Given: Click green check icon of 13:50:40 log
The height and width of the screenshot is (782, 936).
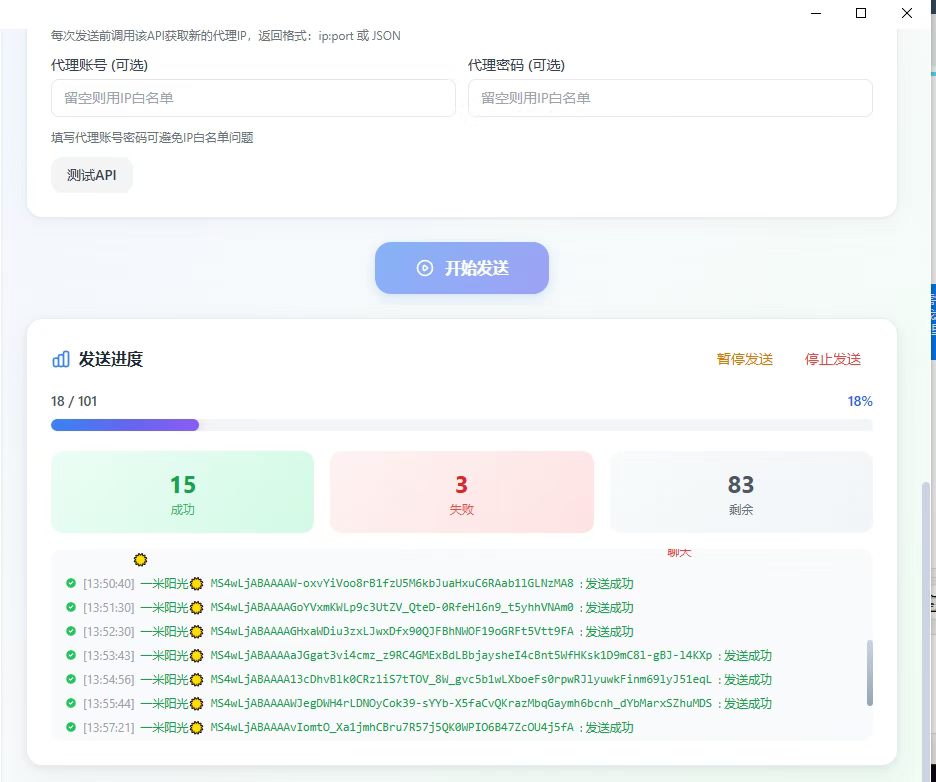Looking at the screenshot, I should tap(71, 583).
